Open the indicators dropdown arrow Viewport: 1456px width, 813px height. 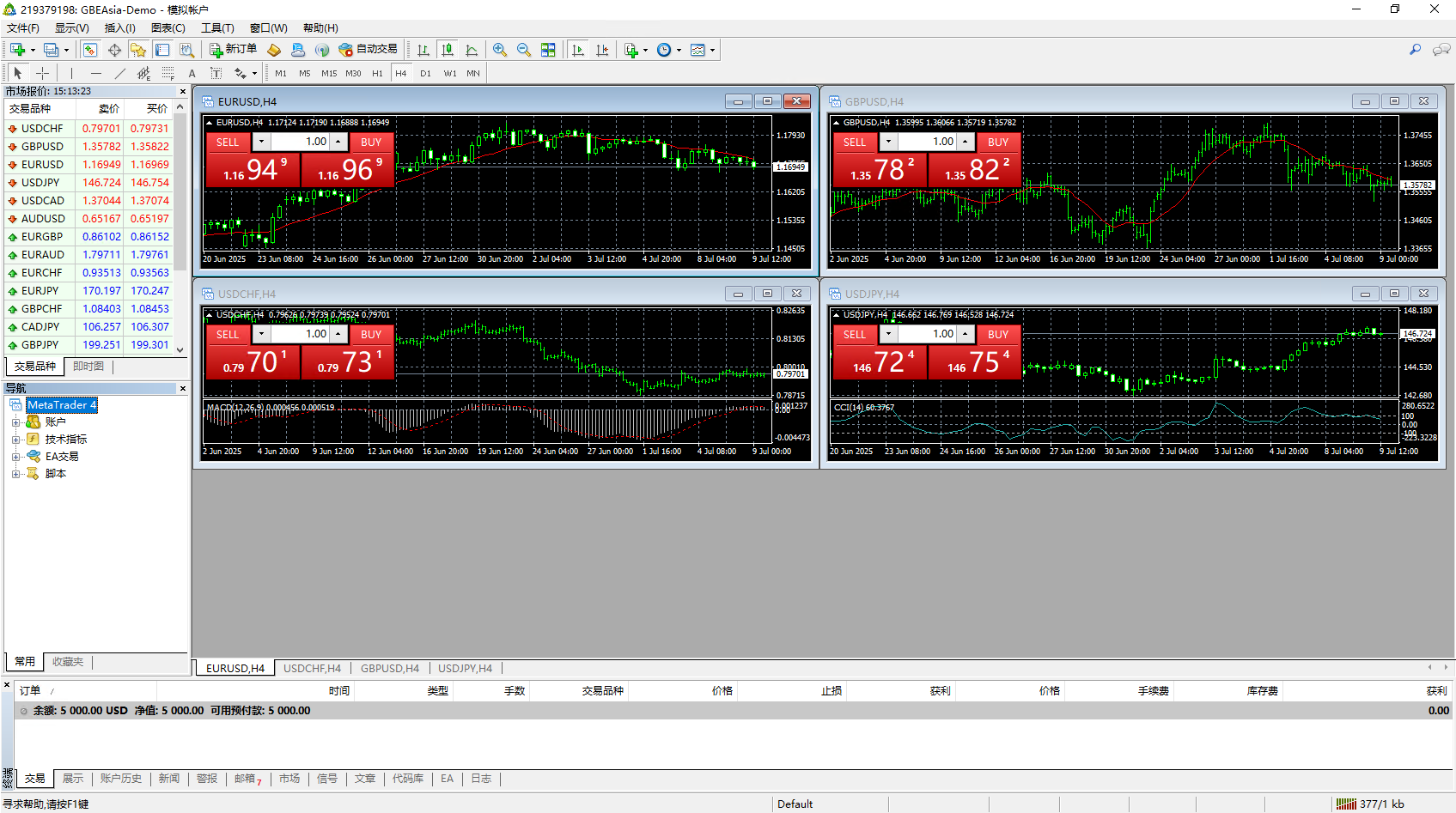[x=645, y=50]
